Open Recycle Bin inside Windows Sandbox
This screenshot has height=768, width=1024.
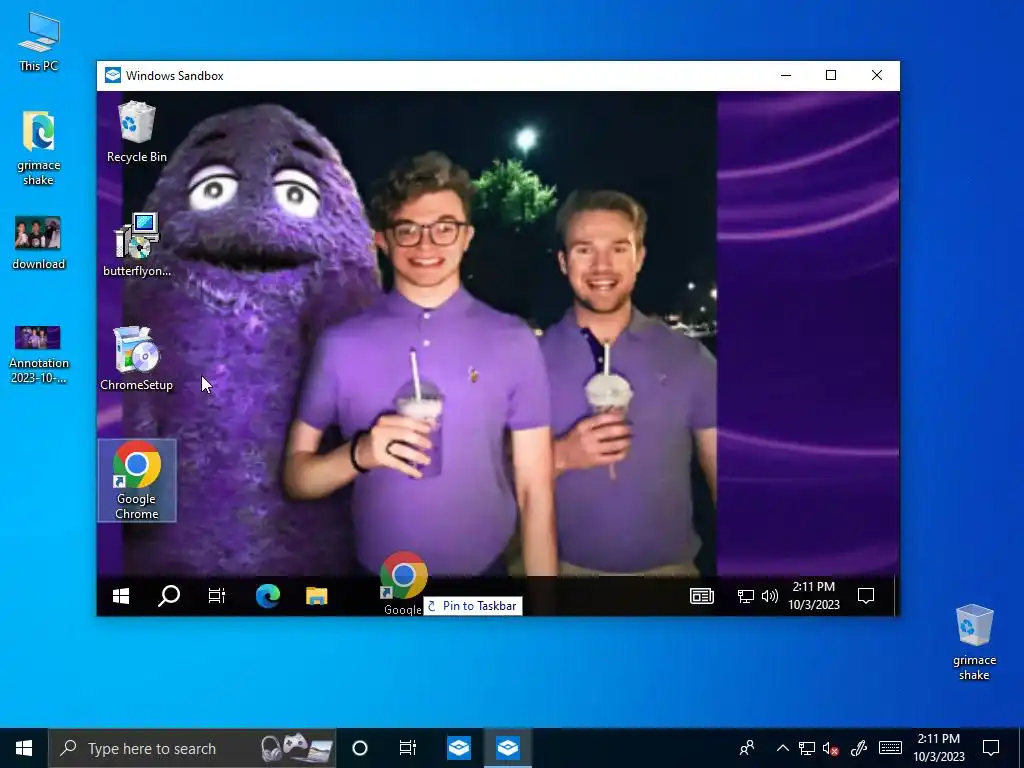[136, 132]
